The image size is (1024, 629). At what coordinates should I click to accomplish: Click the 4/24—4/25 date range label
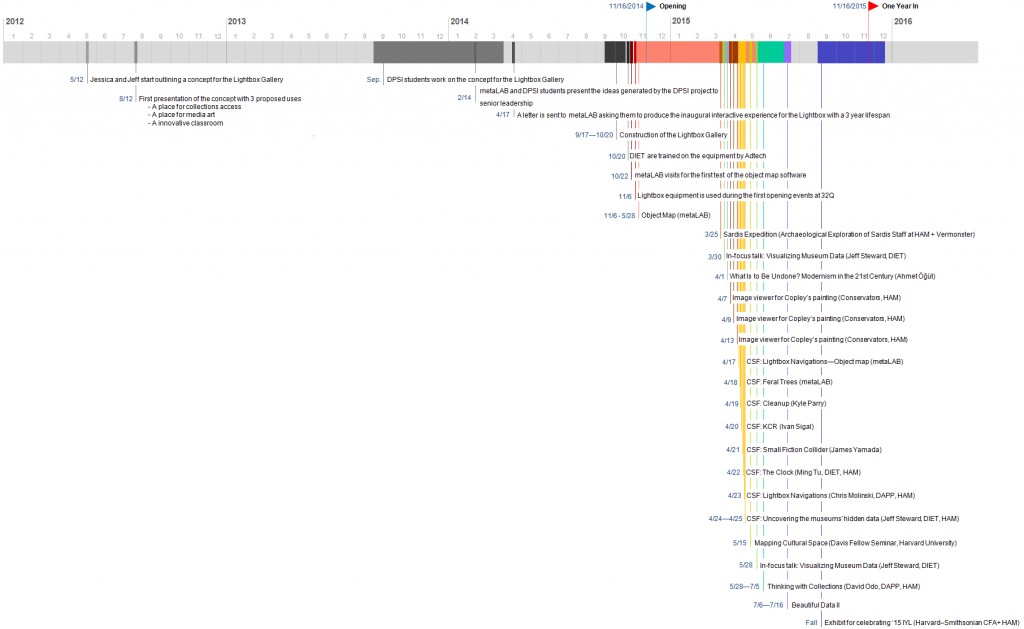(726, 519)
